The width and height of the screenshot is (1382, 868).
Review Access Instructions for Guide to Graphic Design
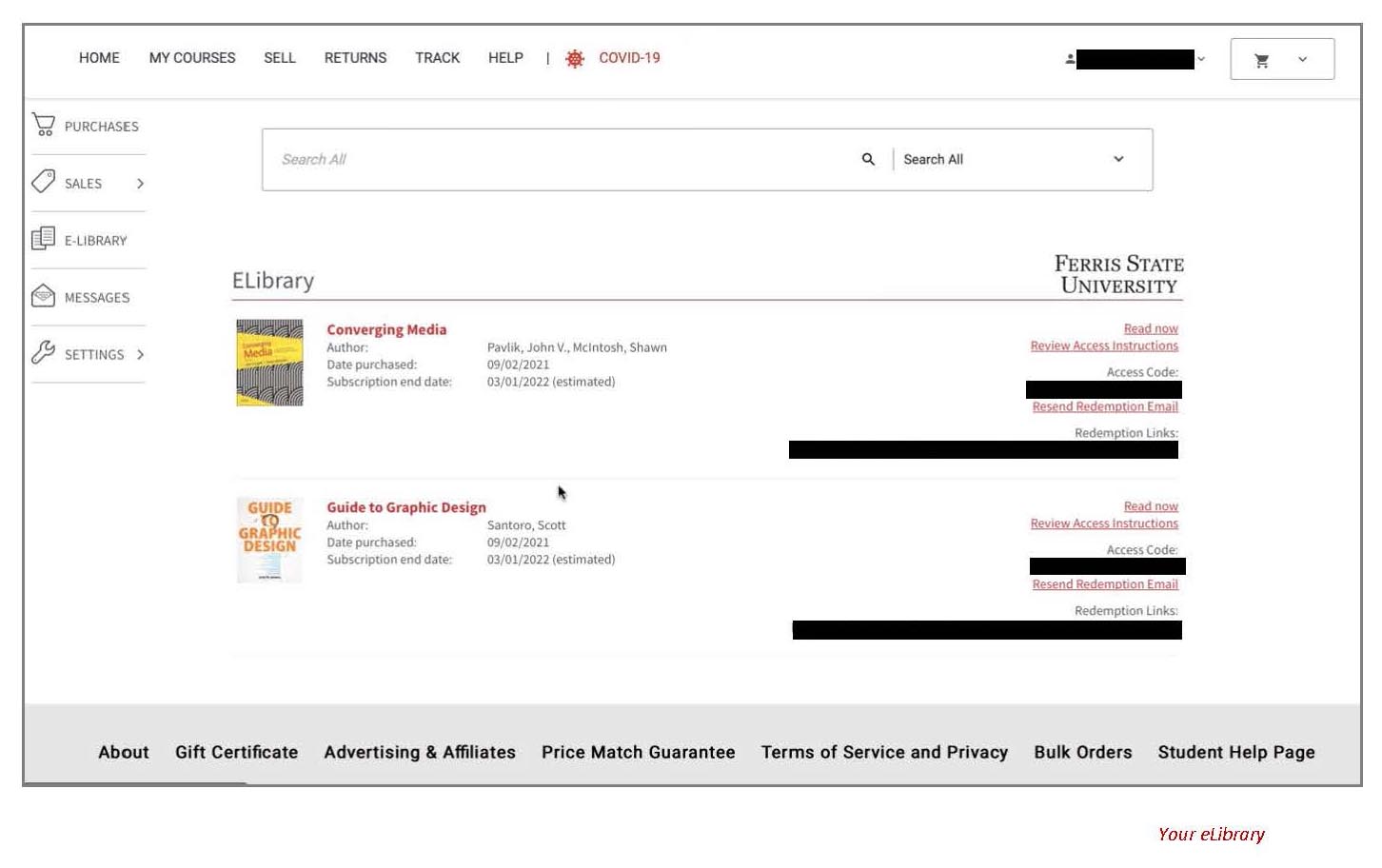tap(1104, 523)
